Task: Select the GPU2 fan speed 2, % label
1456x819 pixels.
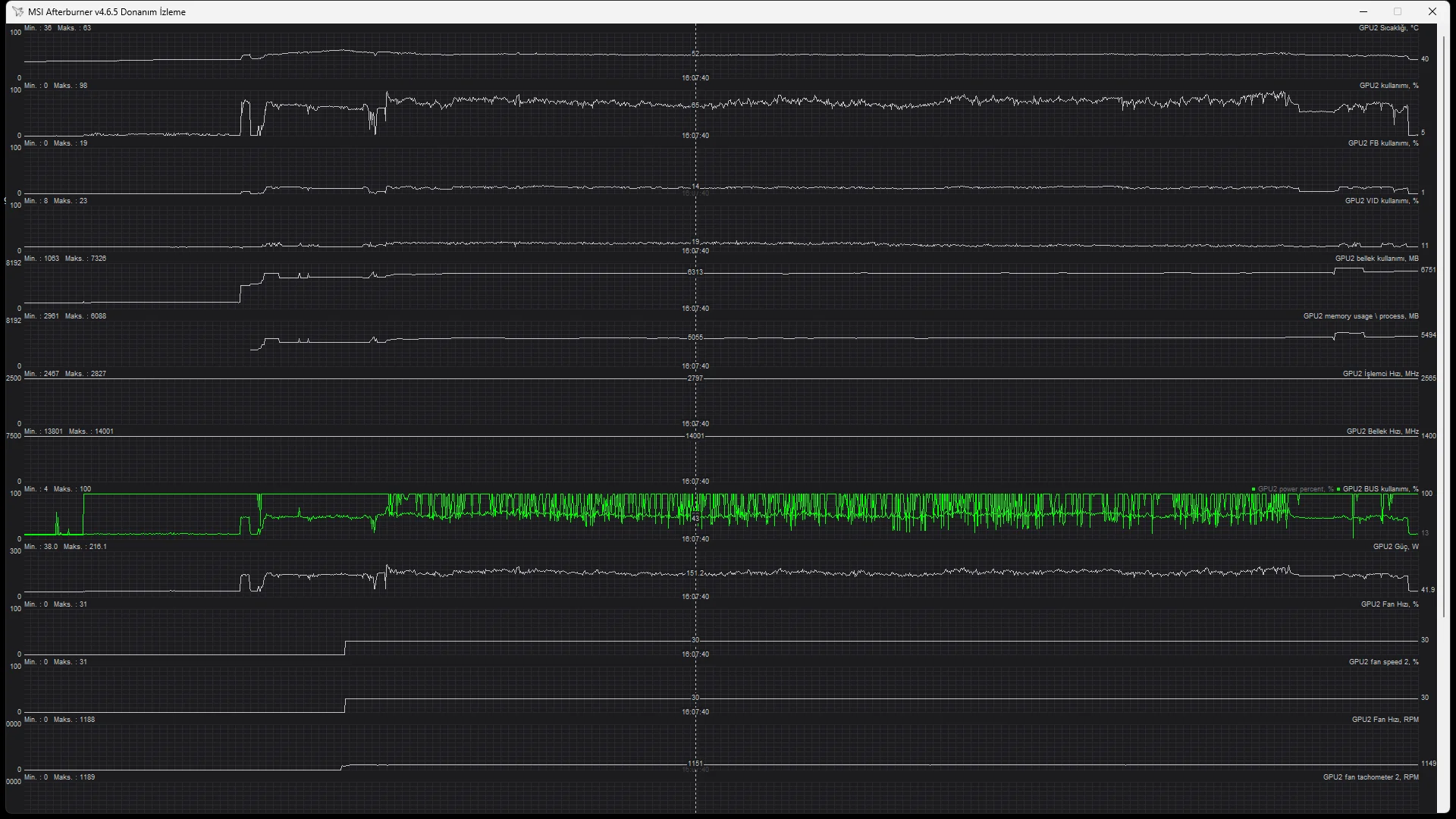Action: [x=1383, y=662]
